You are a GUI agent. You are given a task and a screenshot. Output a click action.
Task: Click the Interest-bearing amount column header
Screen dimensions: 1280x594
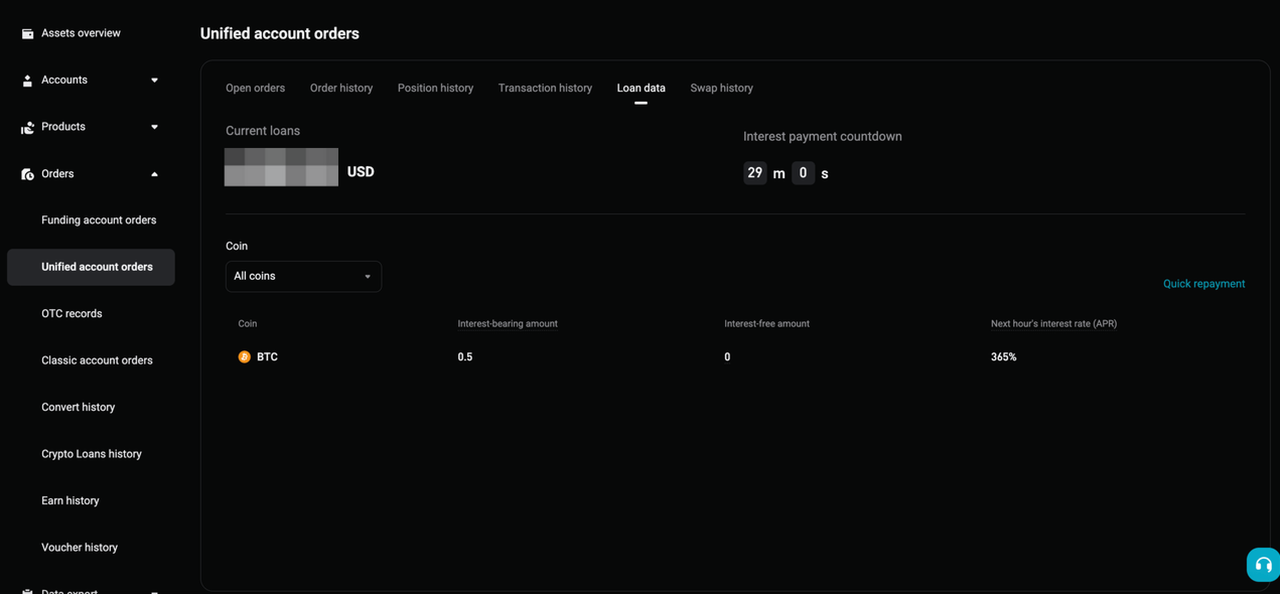[508, 324]
